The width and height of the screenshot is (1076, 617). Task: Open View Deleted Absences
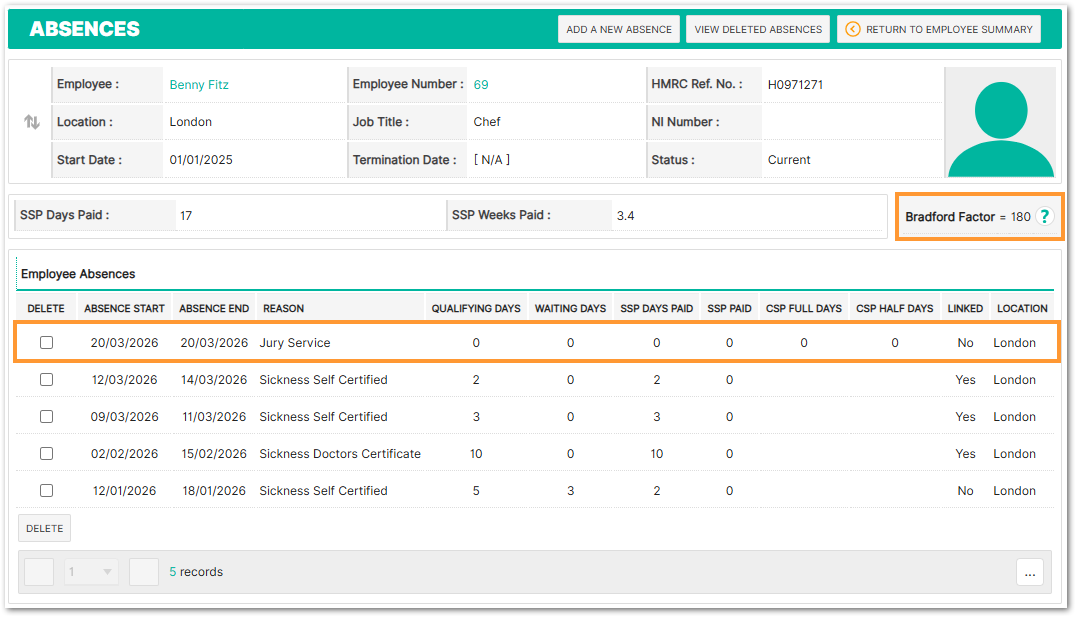[x=758, y=29]
